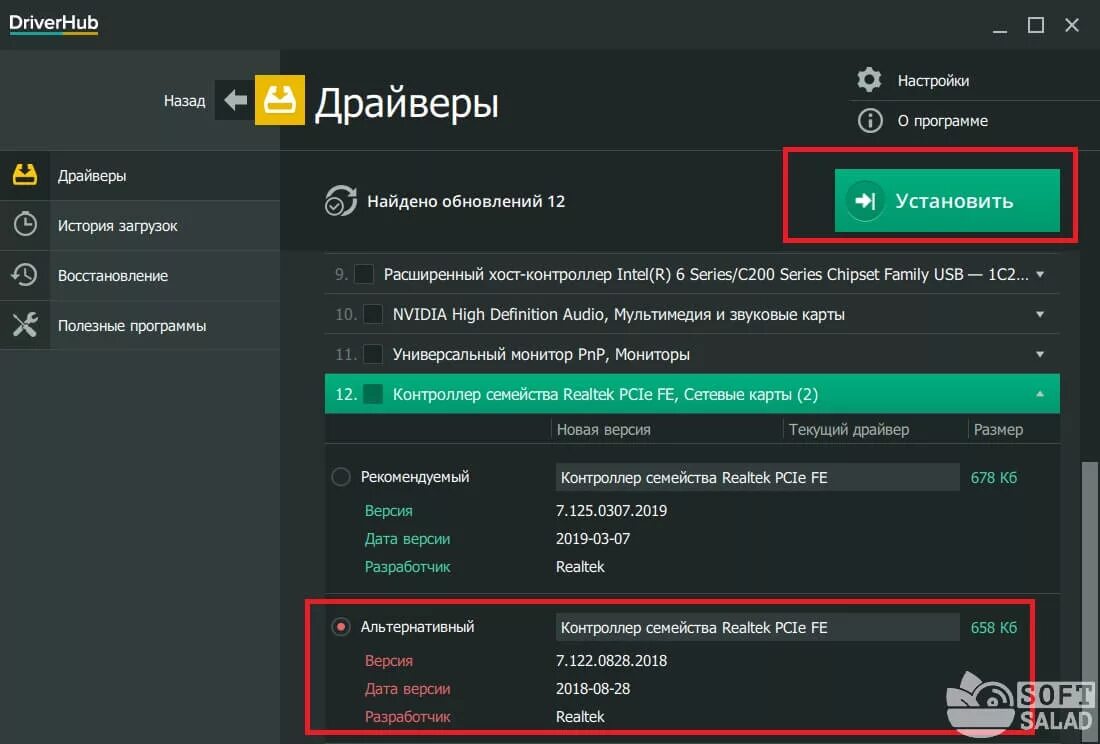Click the alternative driver name field
The height and width of the screenshot is (744, 1100).
(758, 627)
